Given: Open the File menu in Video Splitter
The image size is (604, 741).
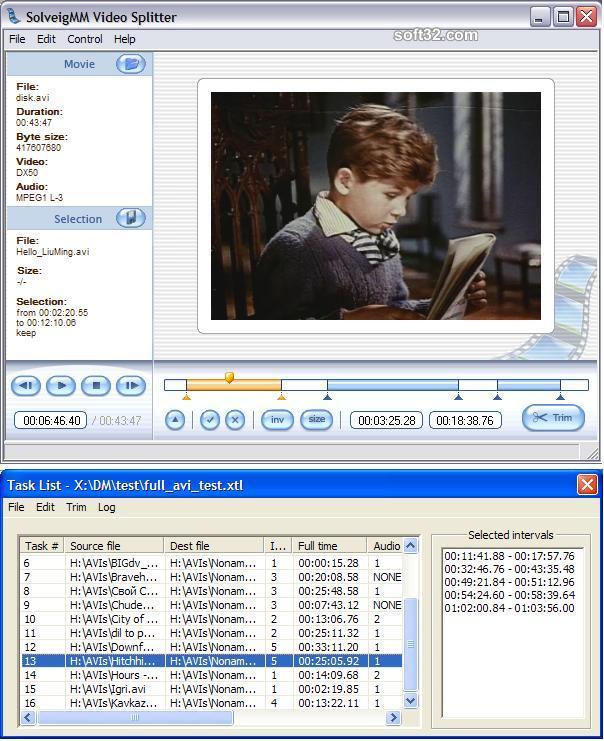Looking at the screenshot, I should coord(17,39).
